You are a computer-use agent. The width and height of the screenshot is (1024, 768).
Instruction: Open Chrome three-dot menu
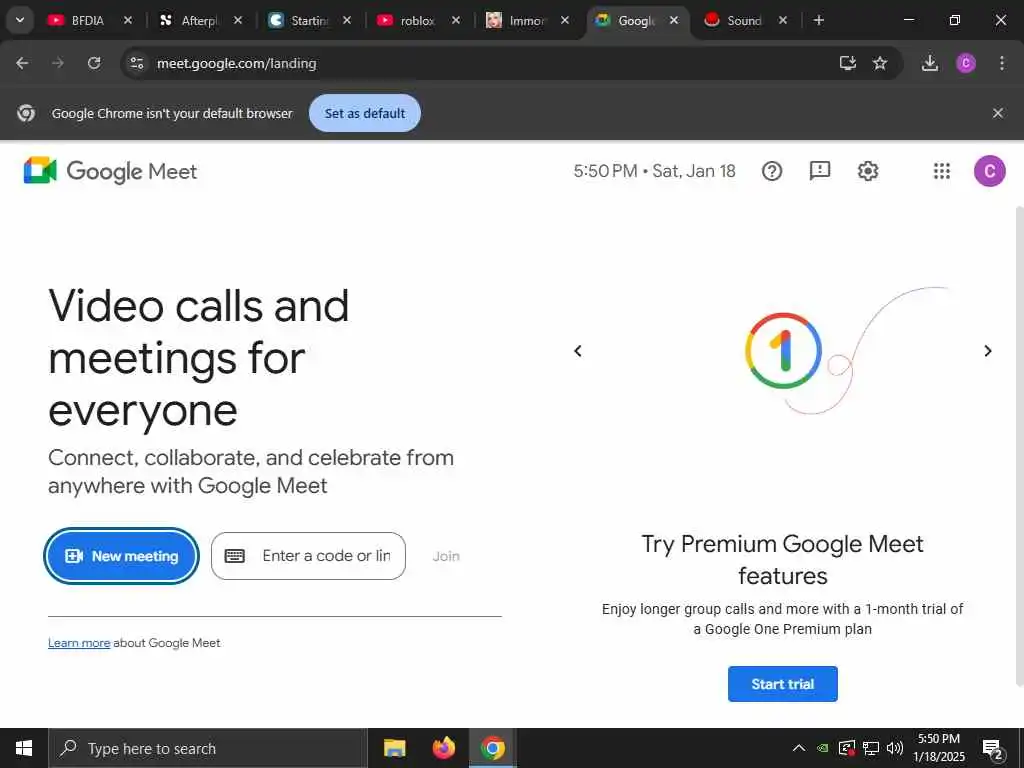point(1001,63)
